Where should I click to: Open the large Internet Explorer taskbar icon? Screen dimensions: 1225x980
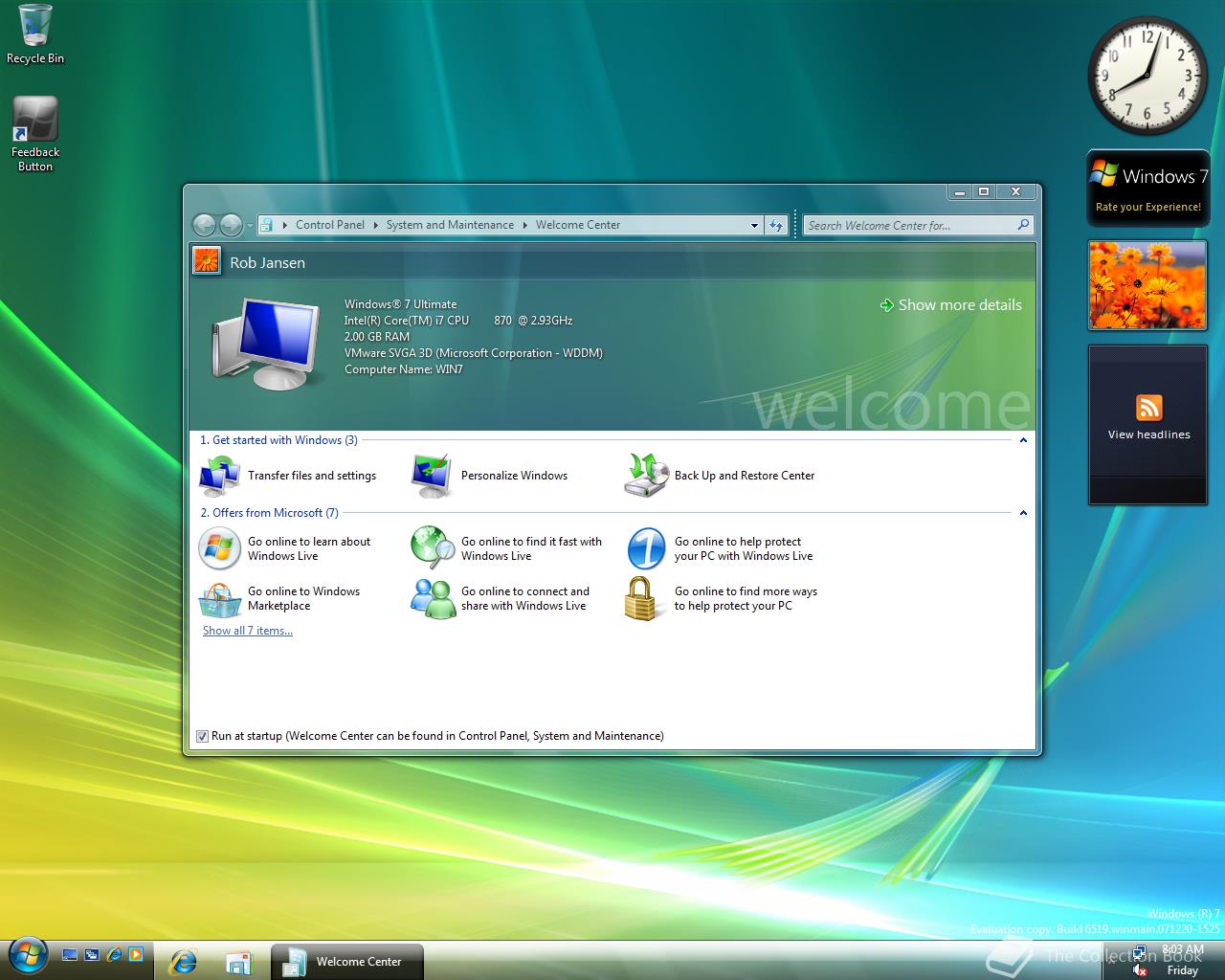pyautogui.click(x=183, y=961)
